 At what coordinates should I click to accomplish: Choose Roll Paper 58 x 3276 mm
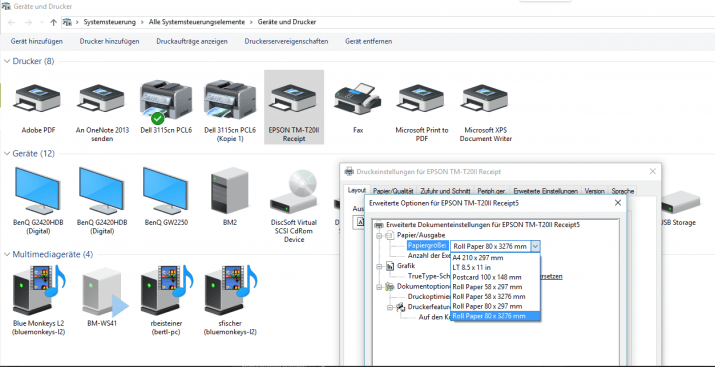[495, 296]
